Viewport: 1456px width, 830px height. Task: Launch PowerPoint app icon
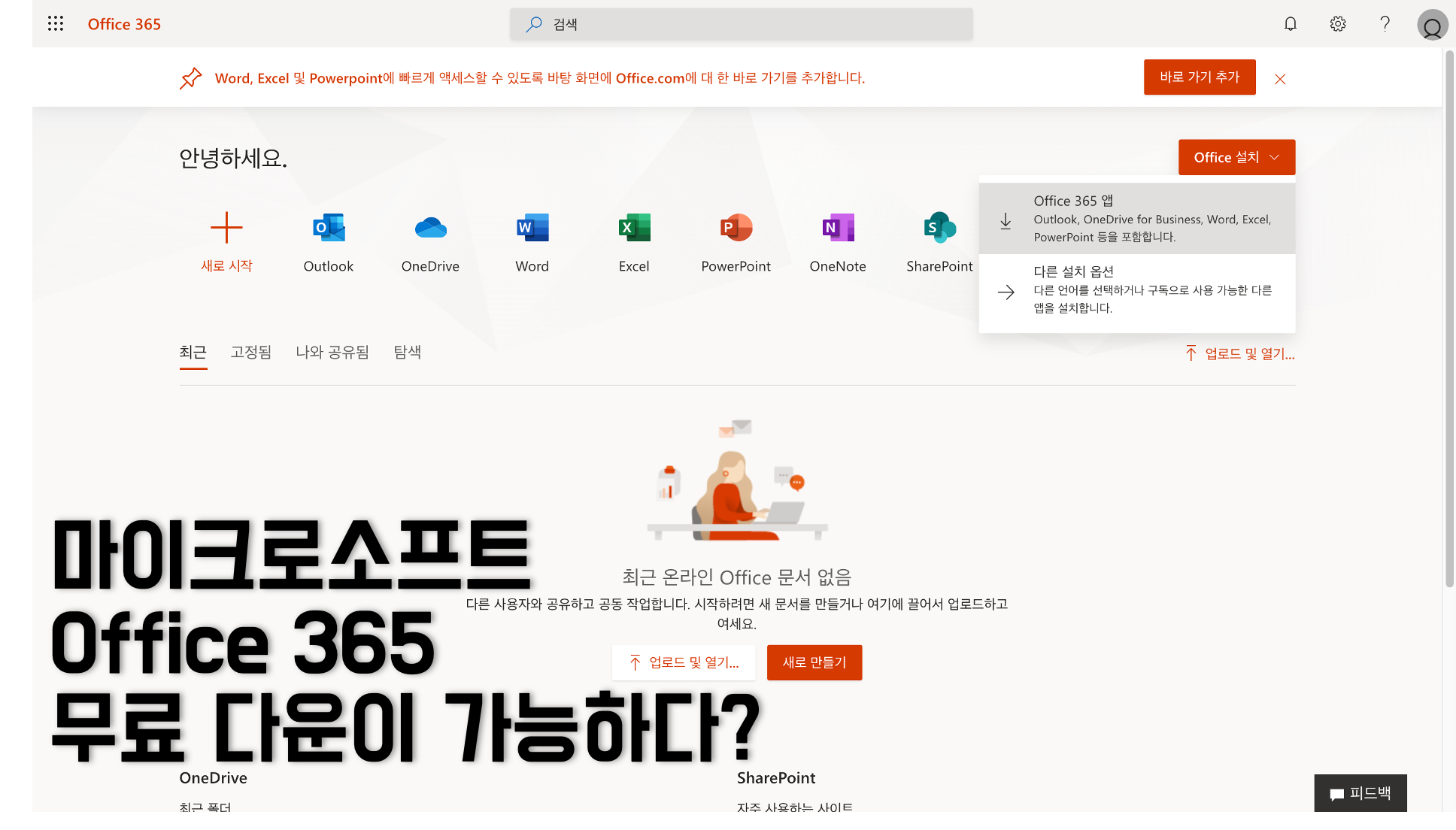(x=736, y=227)
